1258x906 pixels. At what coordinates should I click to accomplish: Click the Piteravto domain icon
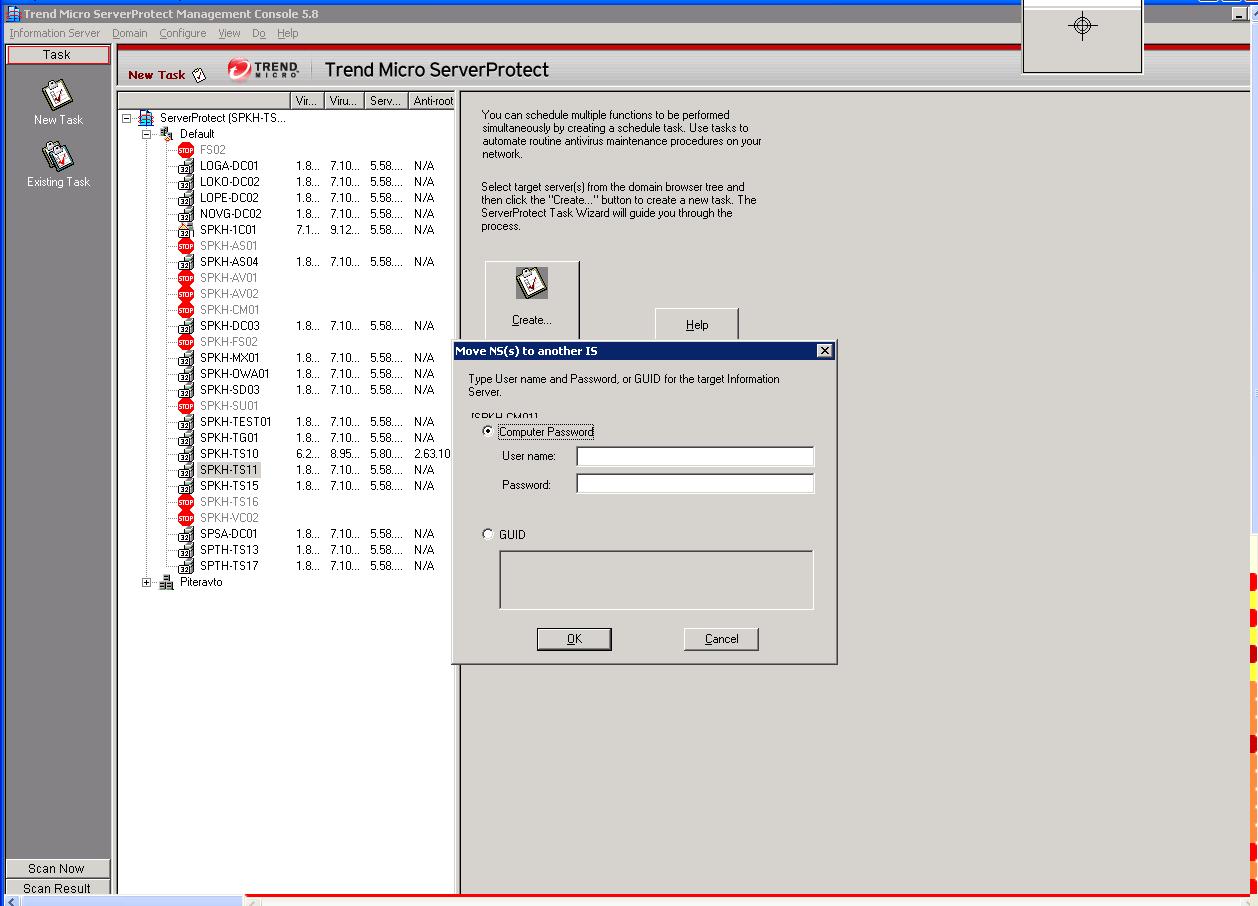[166, 582]
